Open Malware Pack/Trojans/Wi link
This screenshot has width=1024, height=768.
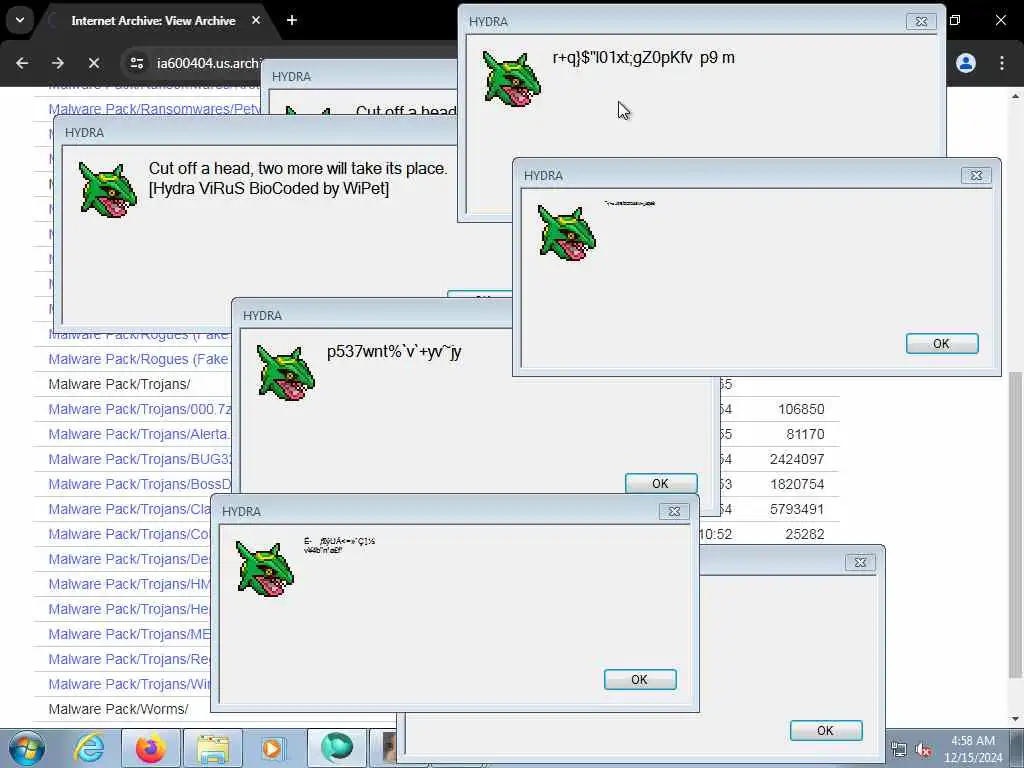pyautogui.click(x=129, y=684)
